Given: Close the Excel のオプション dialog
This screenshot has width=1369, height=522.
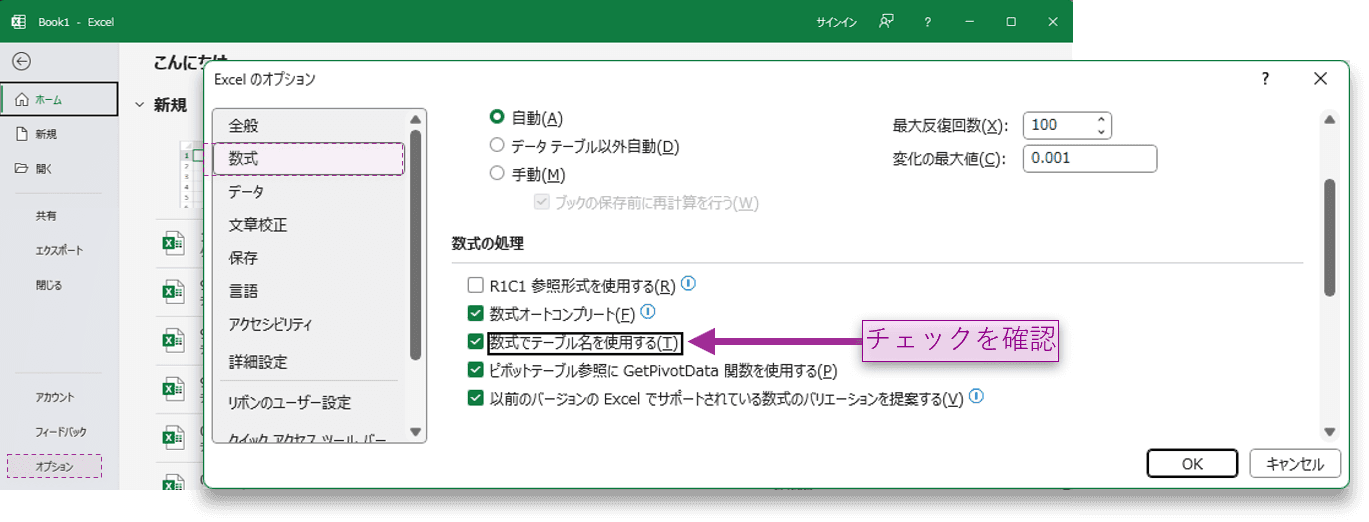Looking at the screenshot, I should pyautogui.click(x=1320, y=78).
